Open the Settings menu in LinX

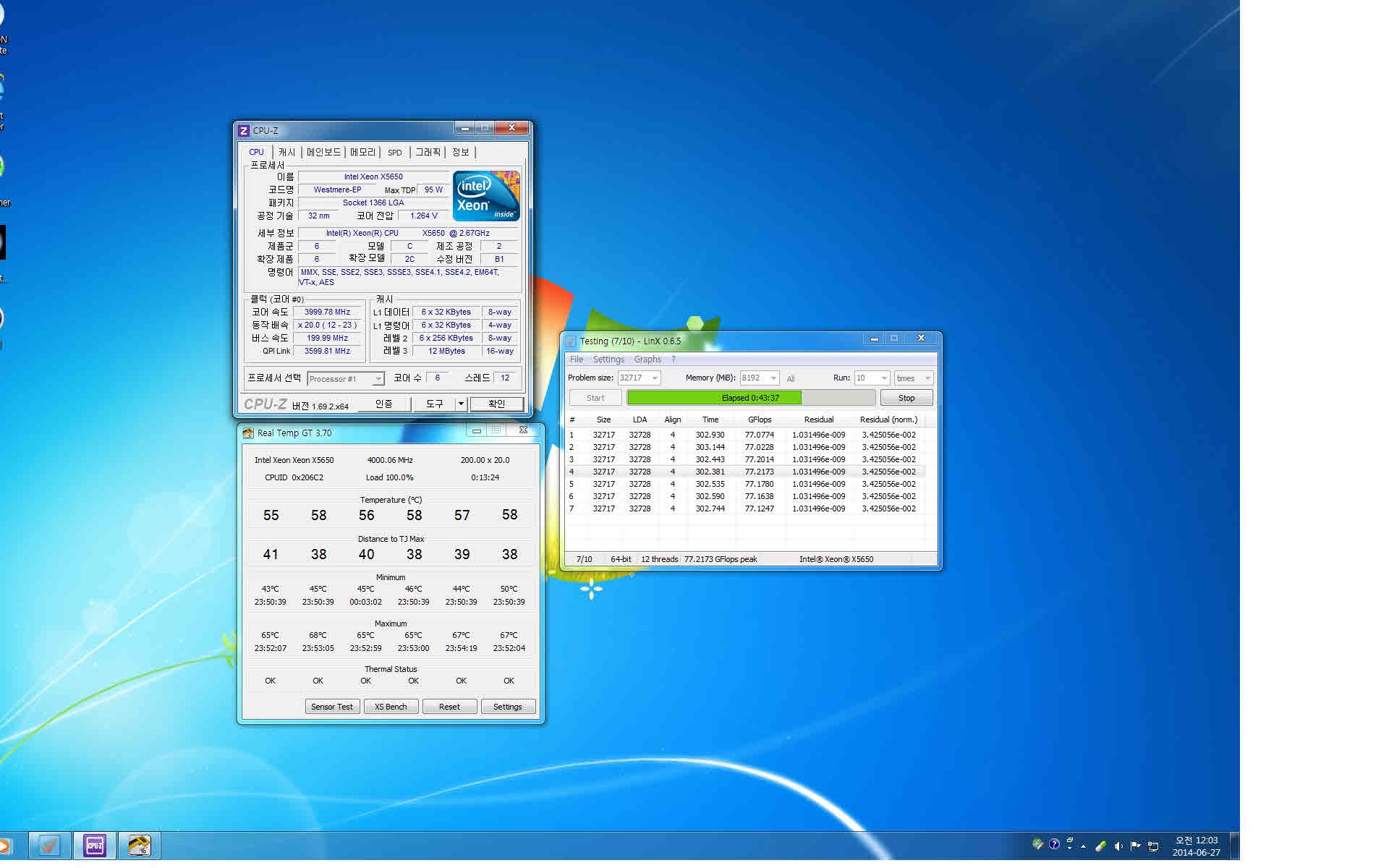pos(608,359)
